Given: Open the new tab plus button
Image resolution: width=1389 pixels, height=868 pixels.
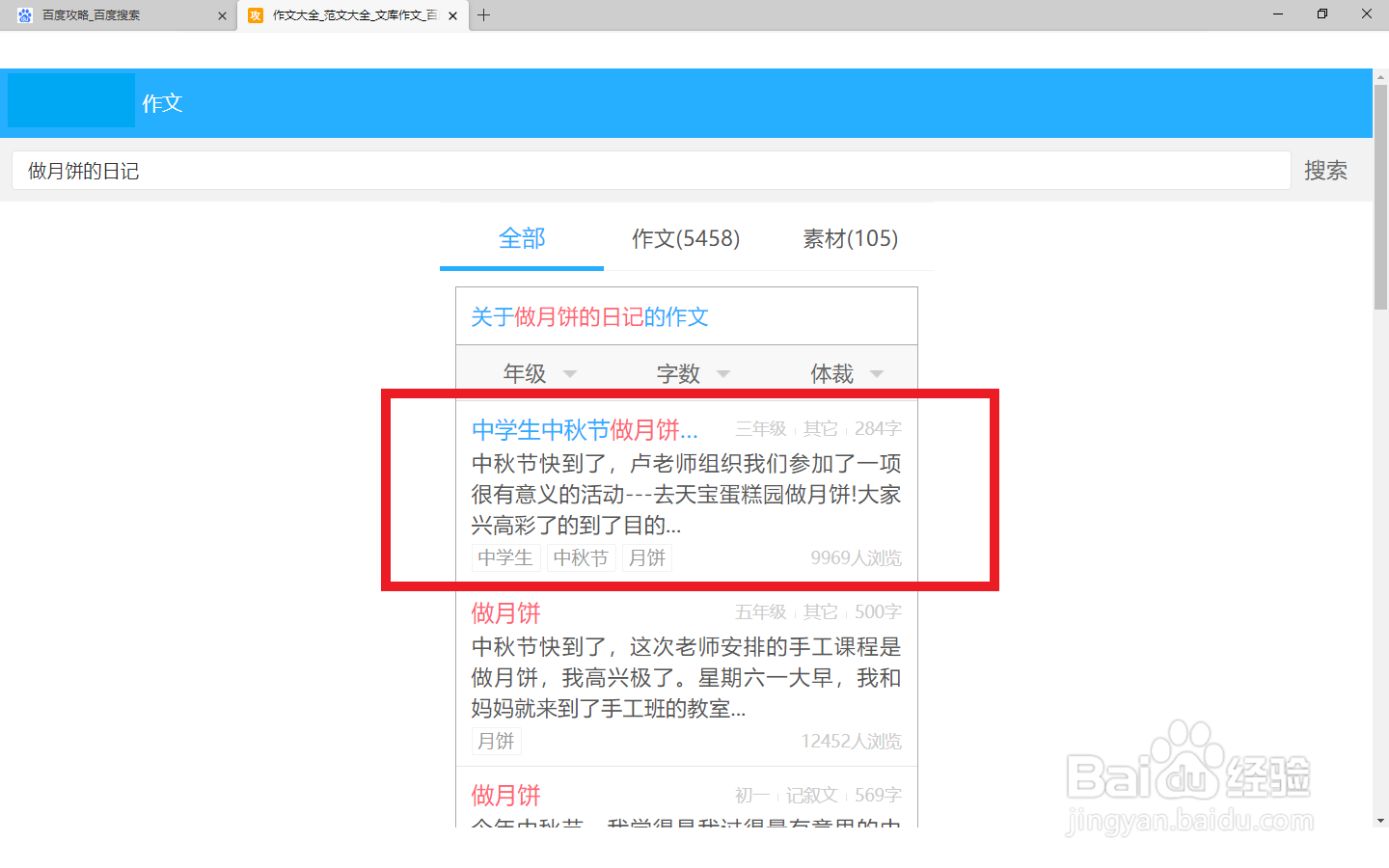Looking at the screenshot, I should (484, 15).
